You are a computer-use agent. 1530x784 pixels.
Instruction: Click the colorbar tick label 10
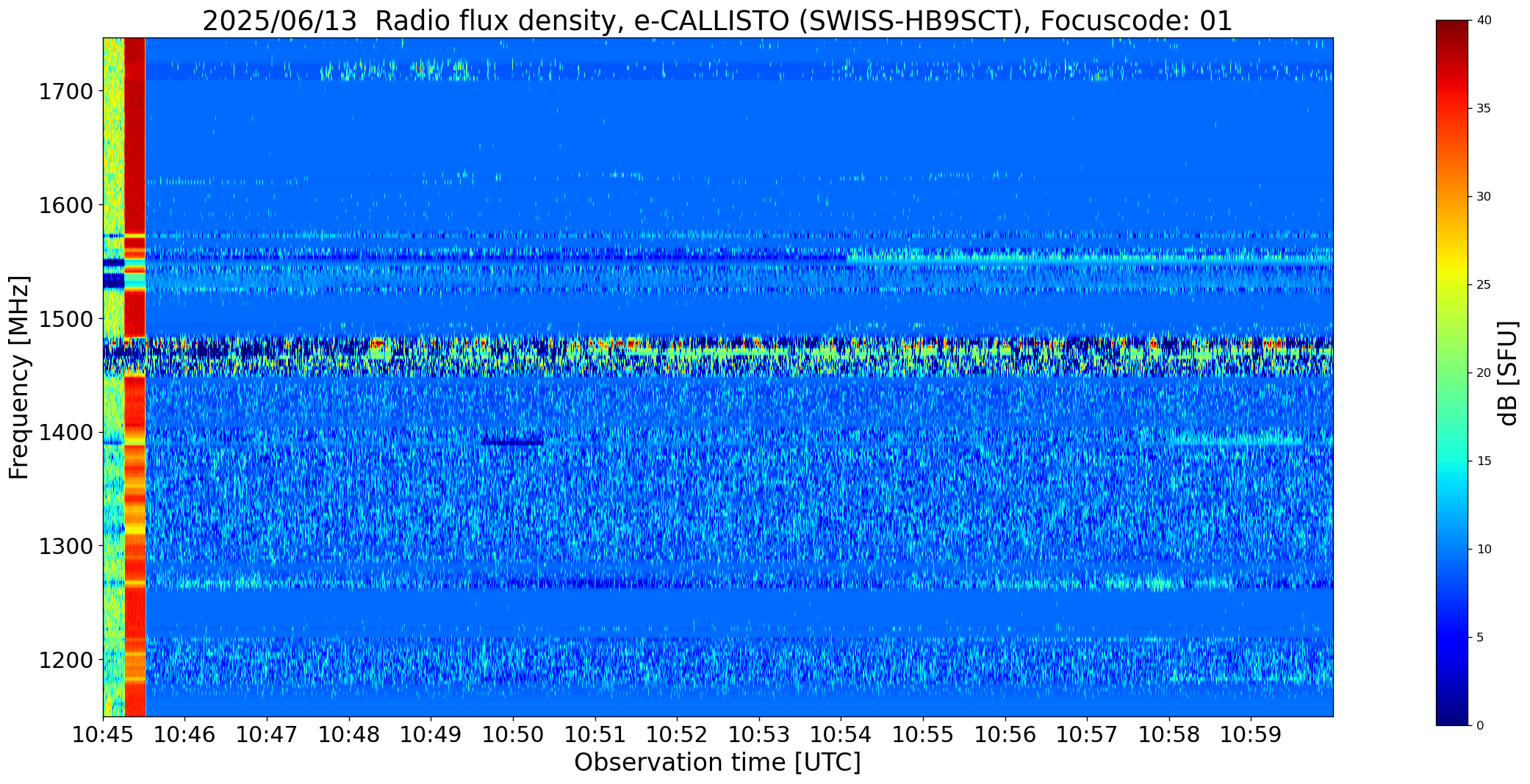click(1484, 550)
